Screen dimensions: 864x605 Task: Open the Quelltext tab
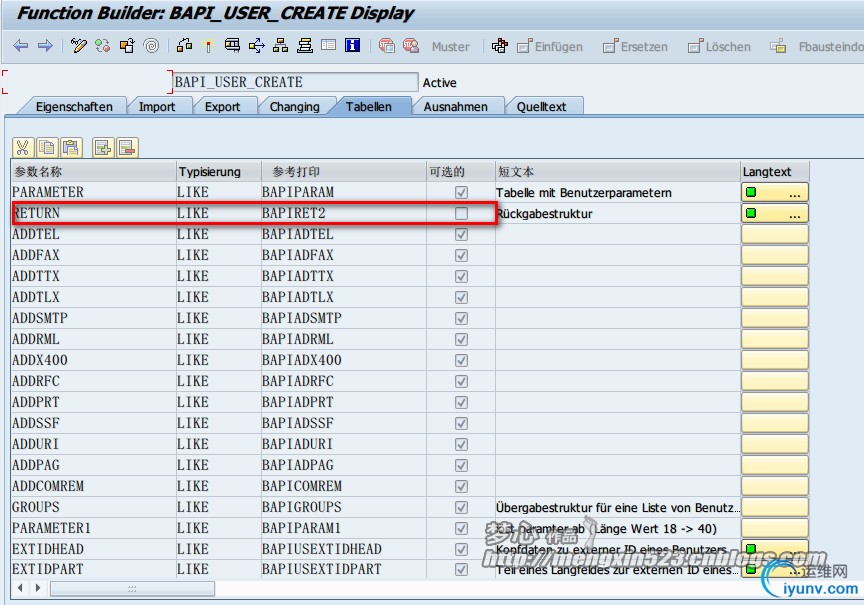(541, 107)
